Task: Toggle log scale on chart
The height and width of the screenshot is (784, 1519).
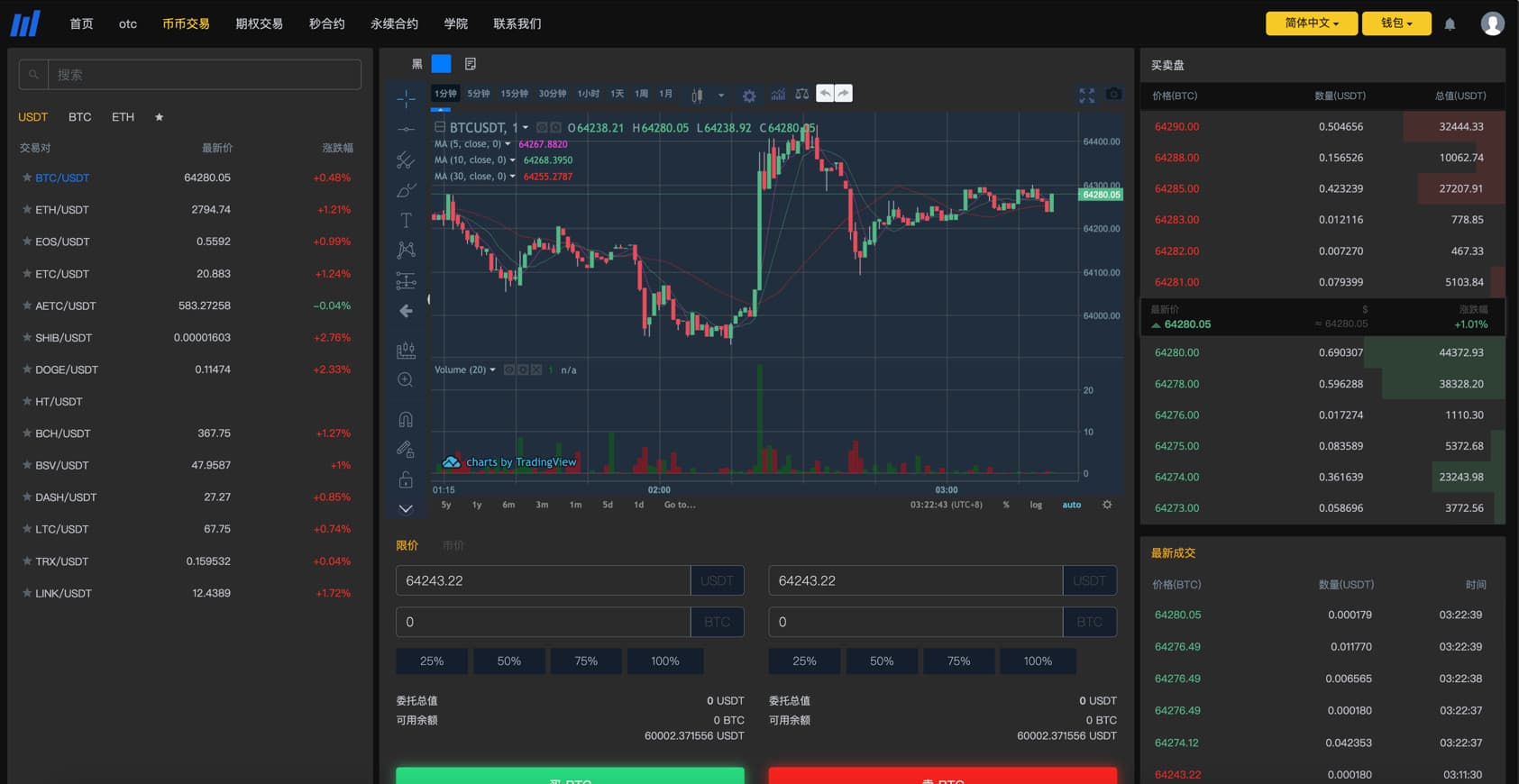Action: (1036, 505)
